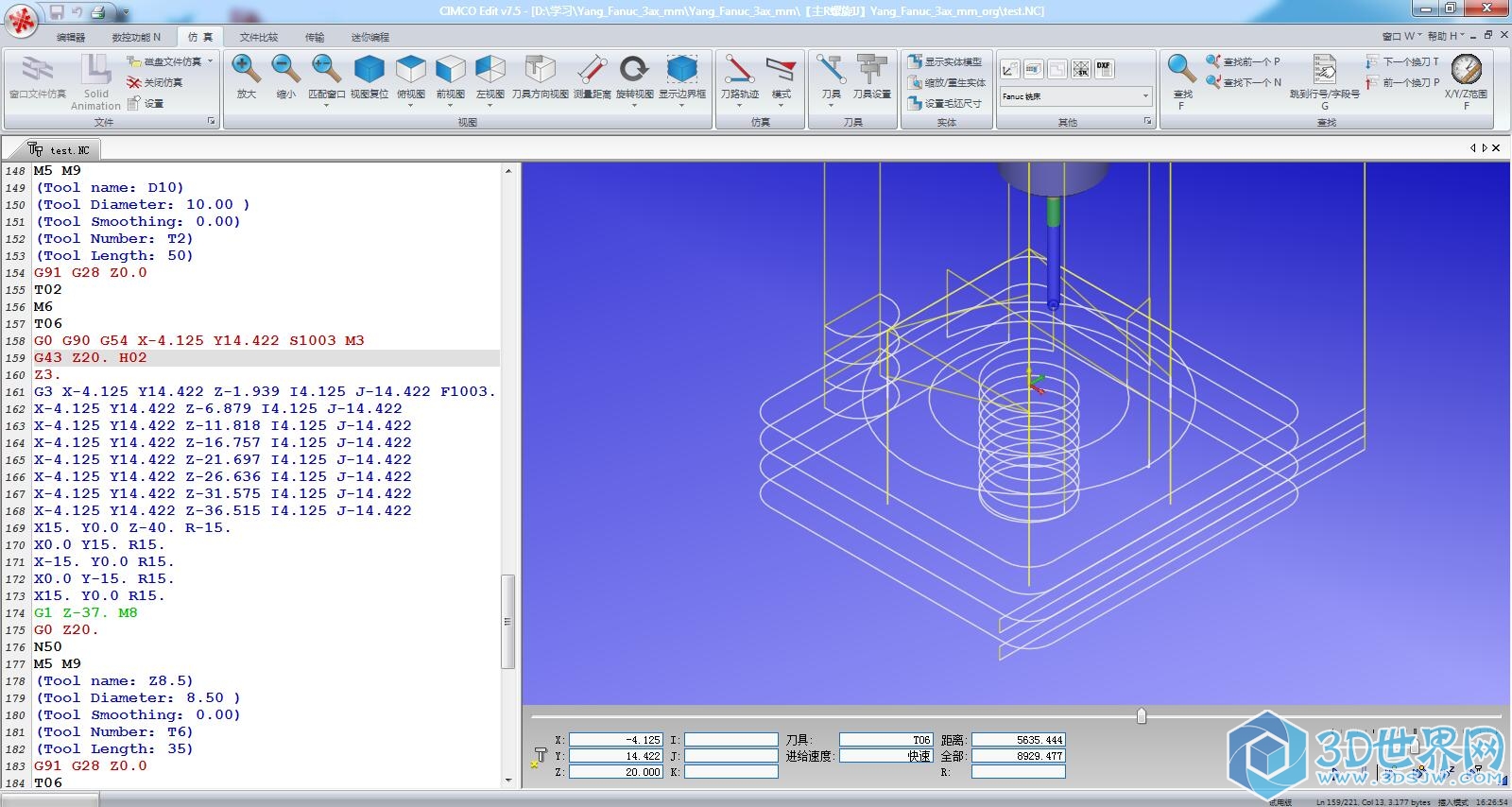The width and height of the screenshot is (1512, 807).
Task: Click the DXF icon in 其他 group
Action: pyautogui.click(x=1104, y=69)
